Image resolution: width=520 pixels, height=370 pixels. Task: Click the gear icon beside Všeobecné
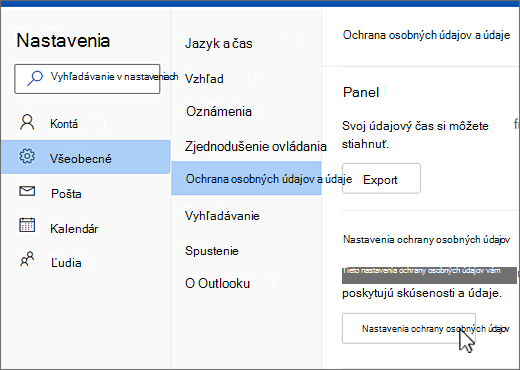pyautogui.click(x=27, y=156)
